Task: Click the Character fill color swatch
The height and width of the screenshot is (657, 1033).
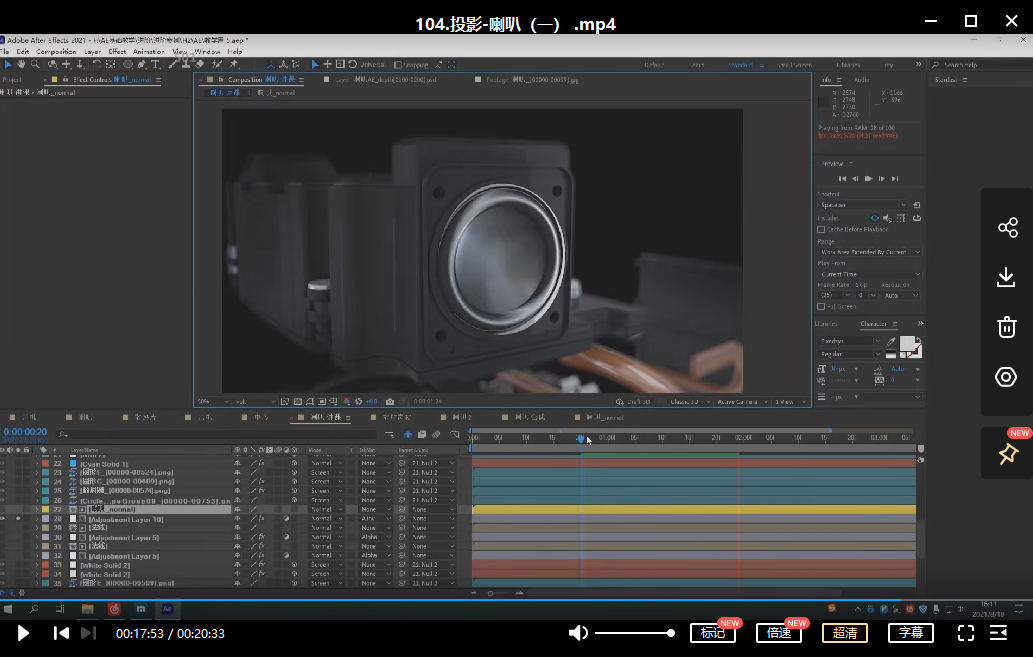Action: pos(907,343)
